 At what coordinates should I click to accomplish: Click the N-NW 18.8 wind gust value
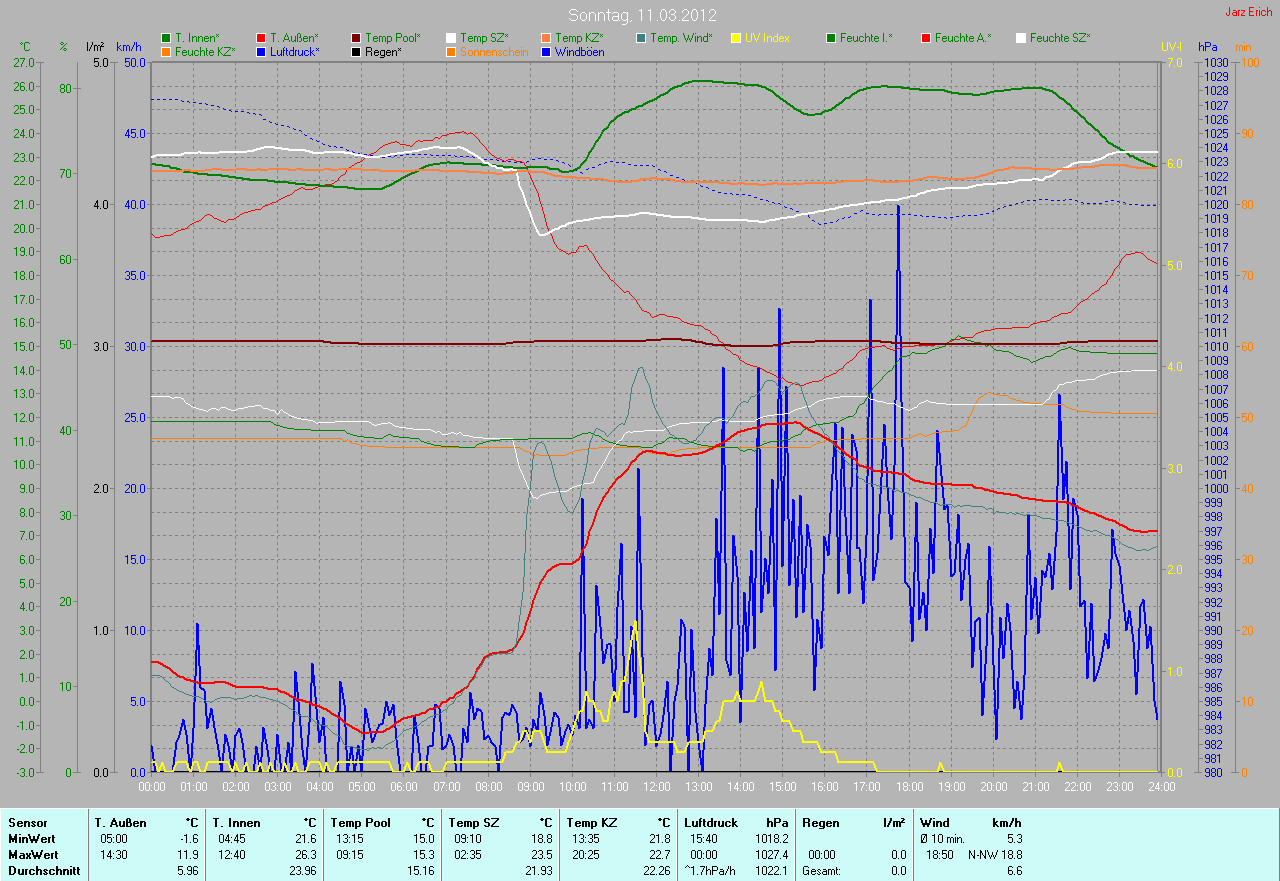(995, 855)
